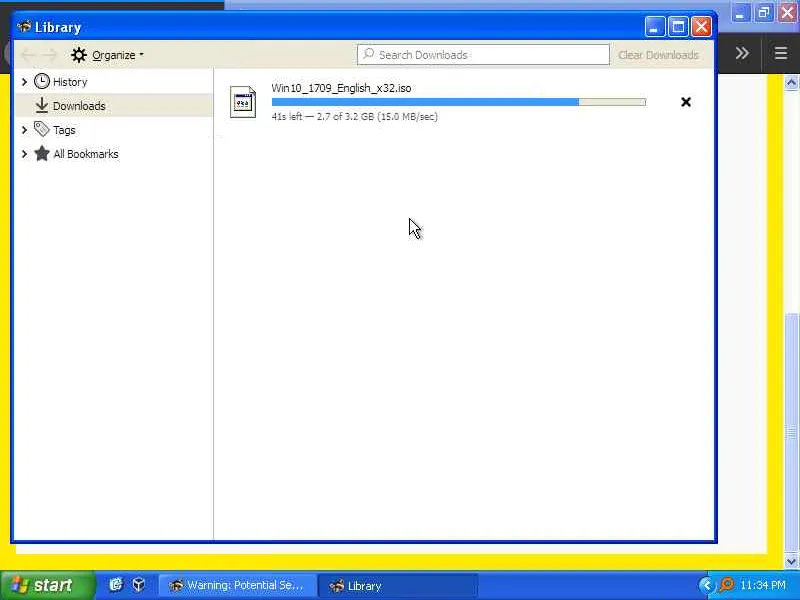Select Win10_1709_English_x32.iso file name
The width and height of the screenshot is (800, 600).
341,88
